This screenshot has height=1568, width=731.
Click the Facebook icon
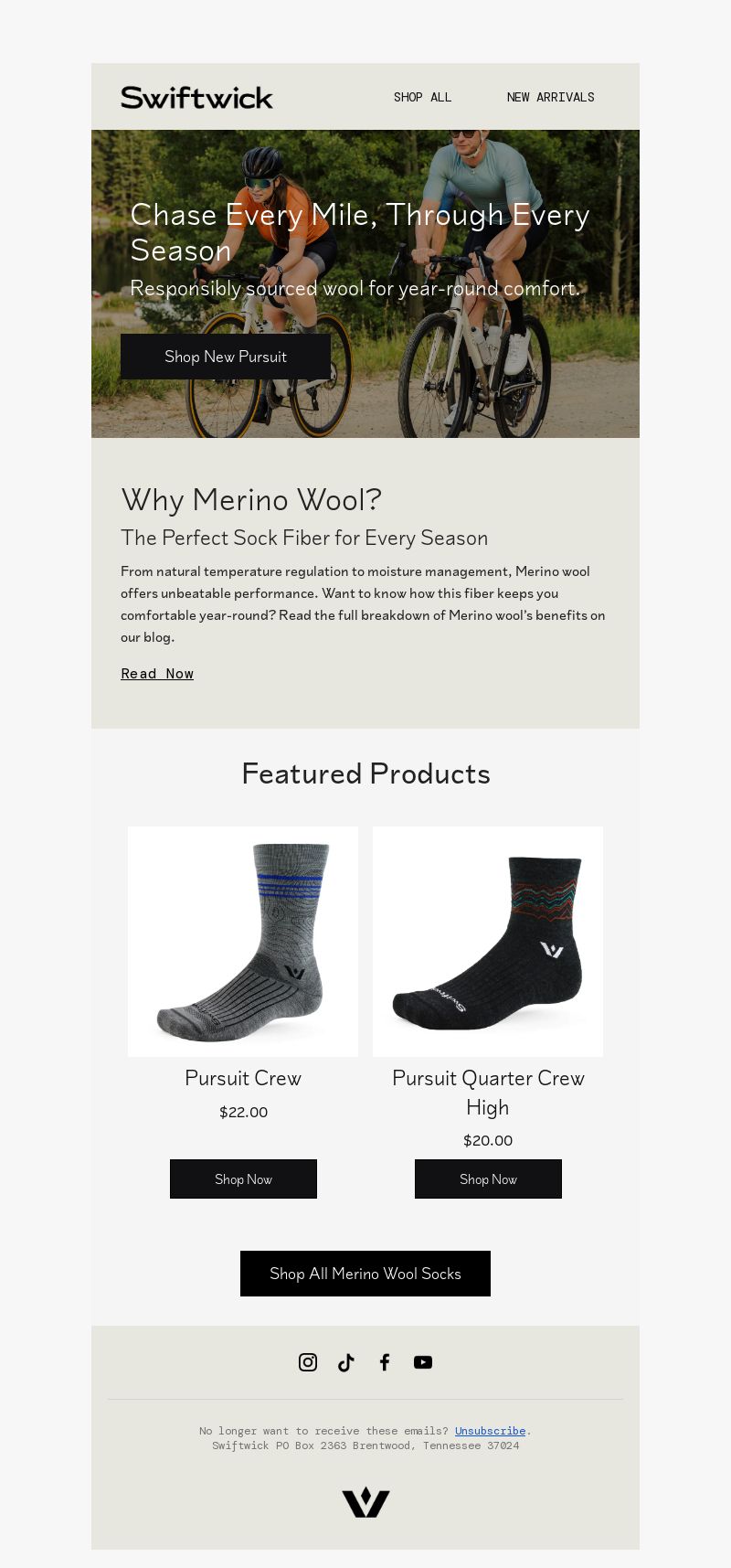(x=385, y=1362)
